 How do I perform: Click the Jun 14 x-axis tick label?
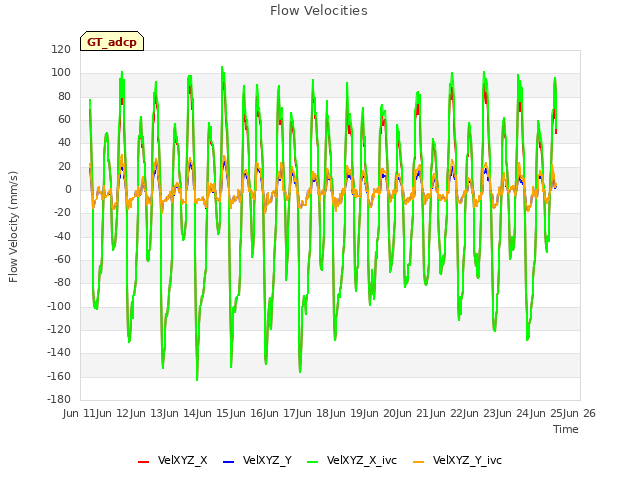pos(180,413)
